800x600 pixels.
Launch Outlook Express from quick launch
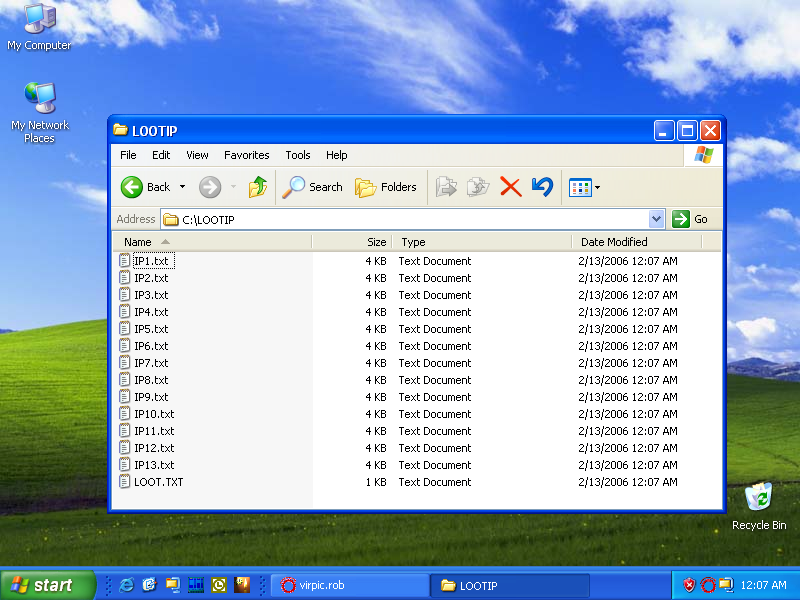click(149, 585)
